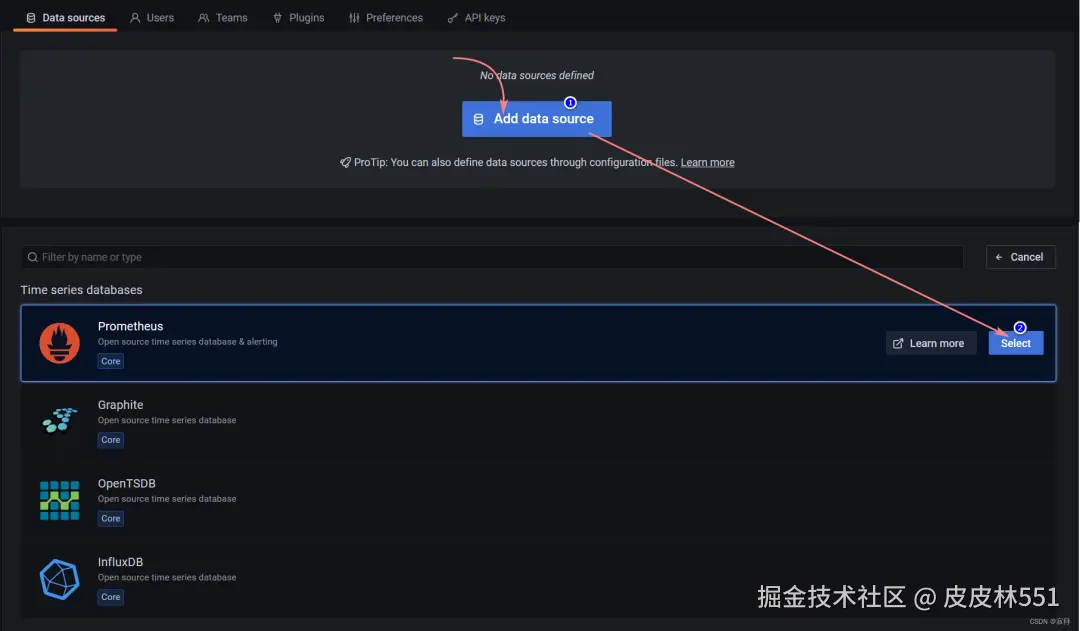Screen dimensions: 1080x631
Task: Select the Prometheus data source
Action: coord(1016,343)
